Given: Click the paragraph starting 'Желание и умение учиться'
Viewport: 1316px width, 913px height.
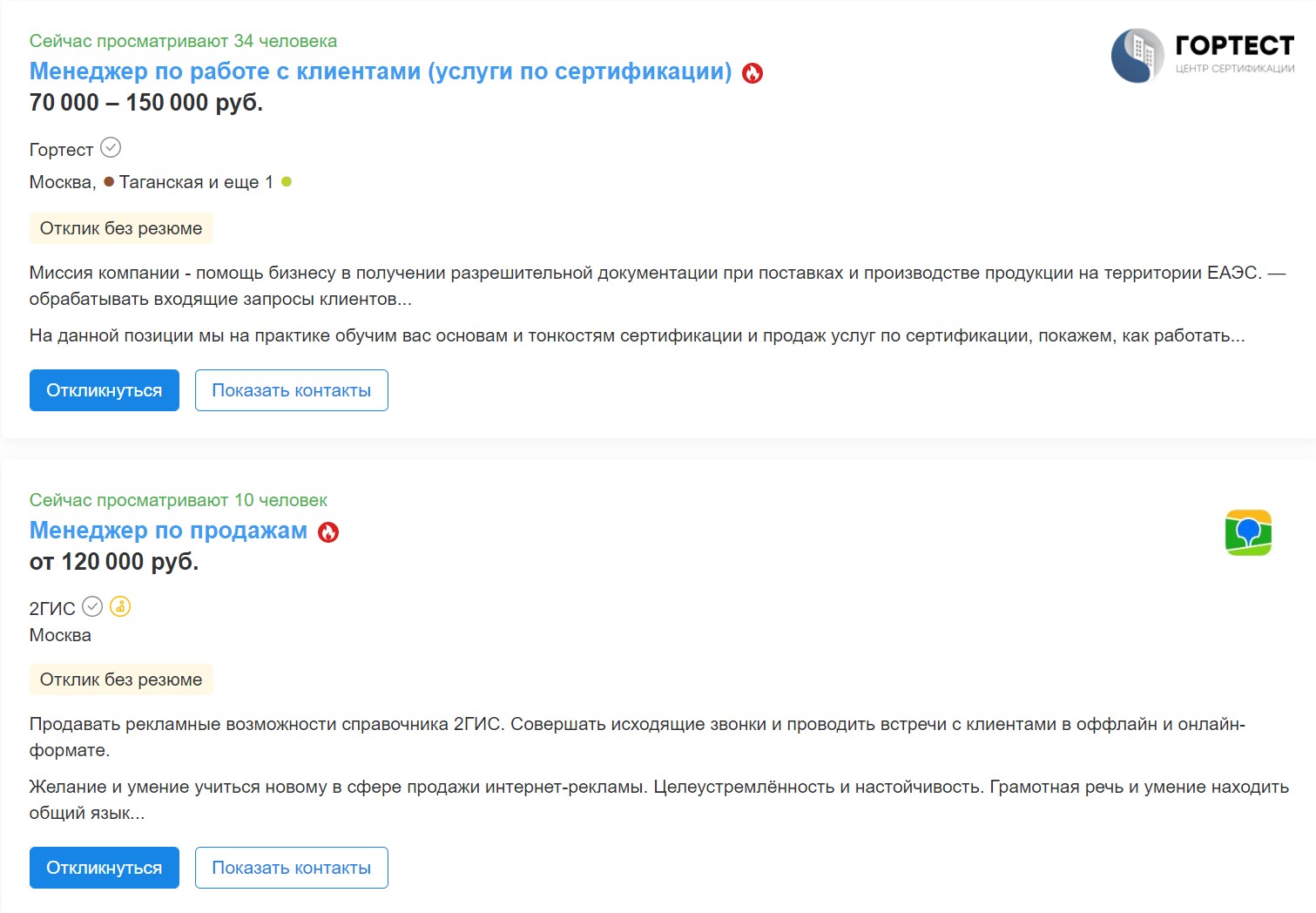Looking at the screenshot, I should click(659, 800).
